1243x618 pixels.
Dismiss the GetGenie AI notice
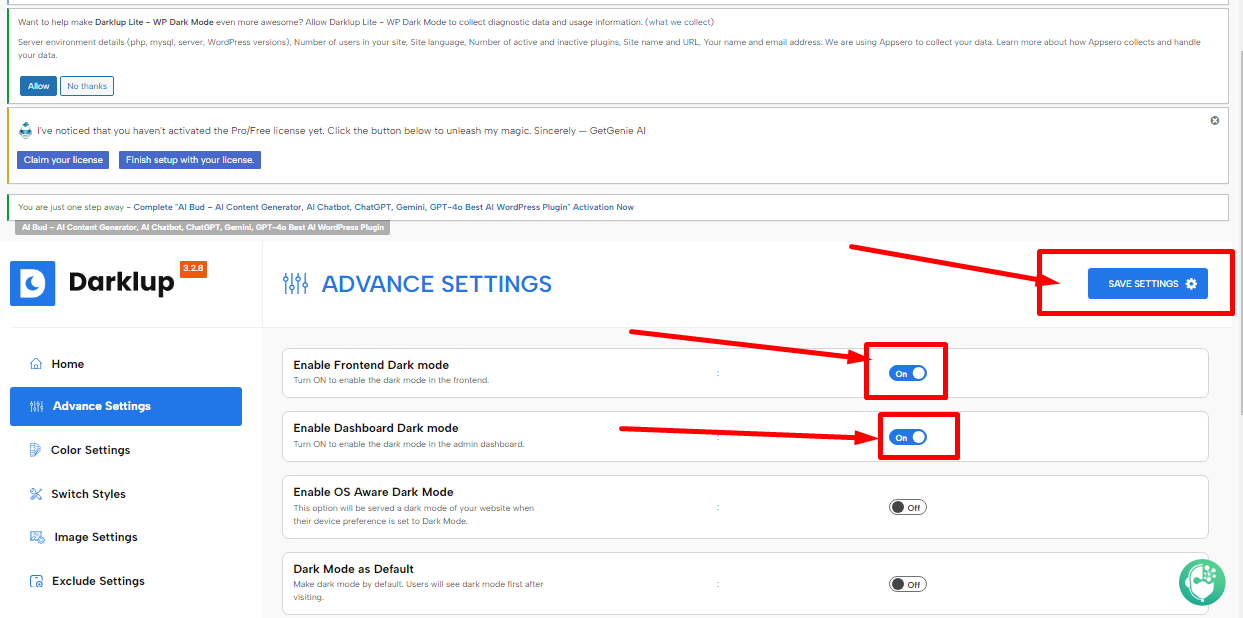(x=1215, y=120)
